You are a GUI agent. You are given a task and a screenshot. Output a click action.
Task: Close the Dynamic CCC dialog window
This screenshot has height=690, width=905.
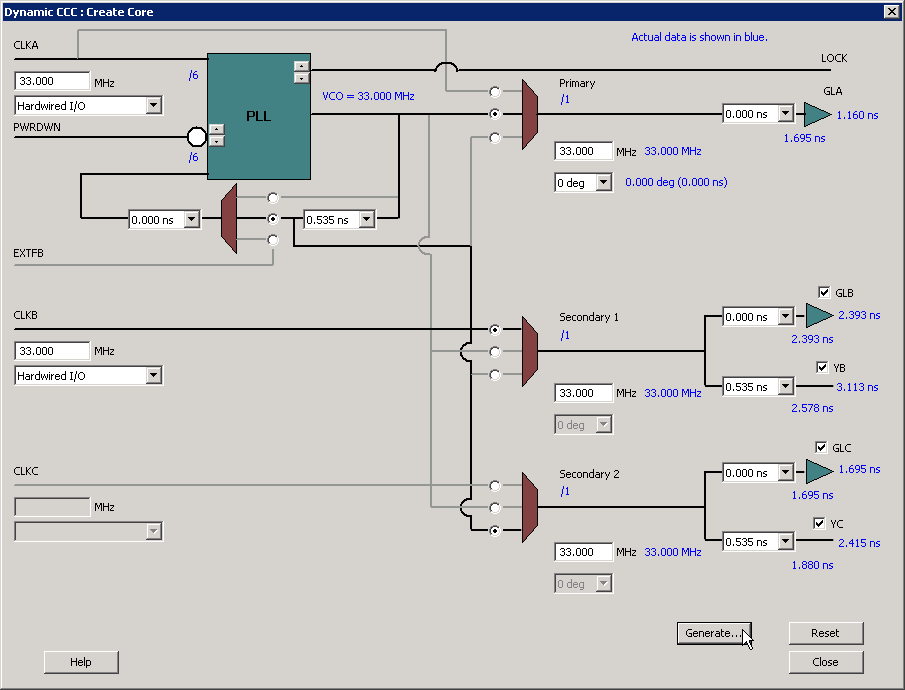[891, 12]
